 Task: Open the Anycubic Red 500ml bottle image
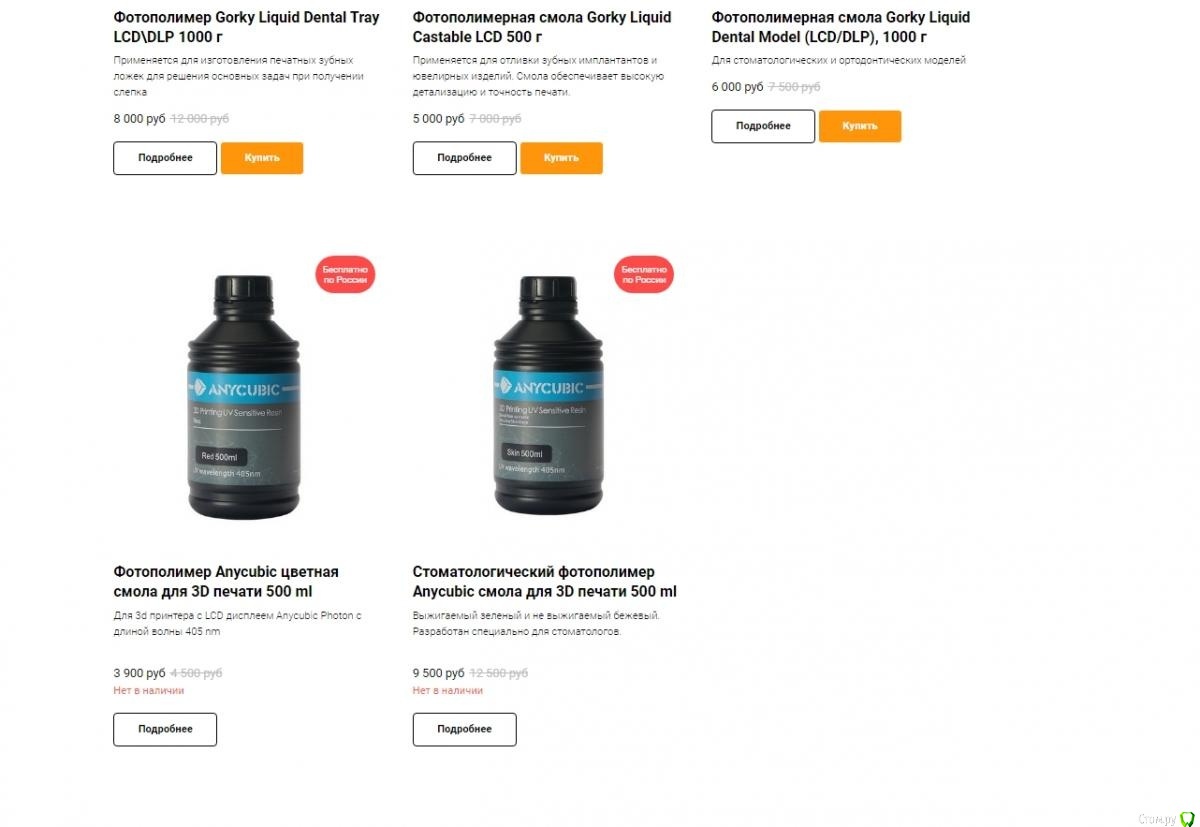(x=245, y=397)
